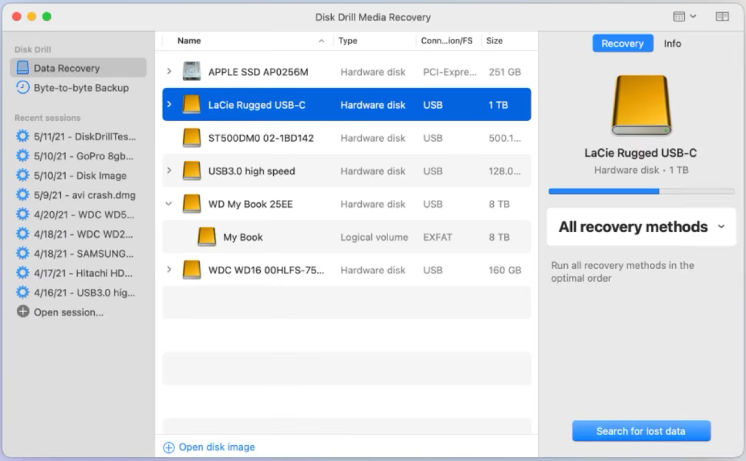Click the Logical volume type cell

(x=374, y=237)
